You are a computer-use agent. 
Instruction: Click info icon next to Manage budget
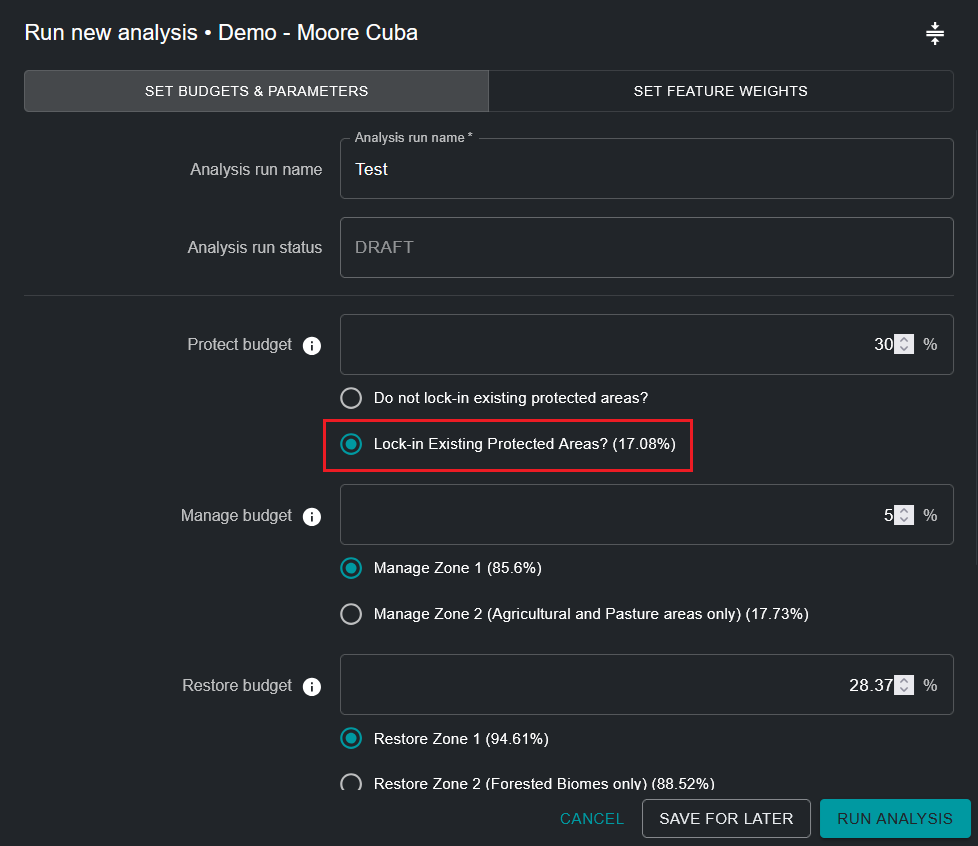coord(312,517)
